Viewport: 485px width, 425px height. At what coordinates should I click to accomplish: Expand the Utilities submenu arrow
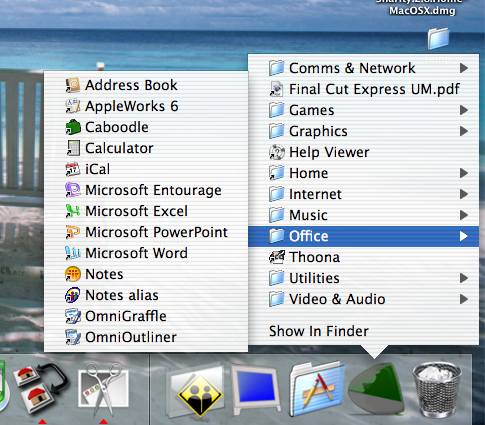[x=464, y=278]
